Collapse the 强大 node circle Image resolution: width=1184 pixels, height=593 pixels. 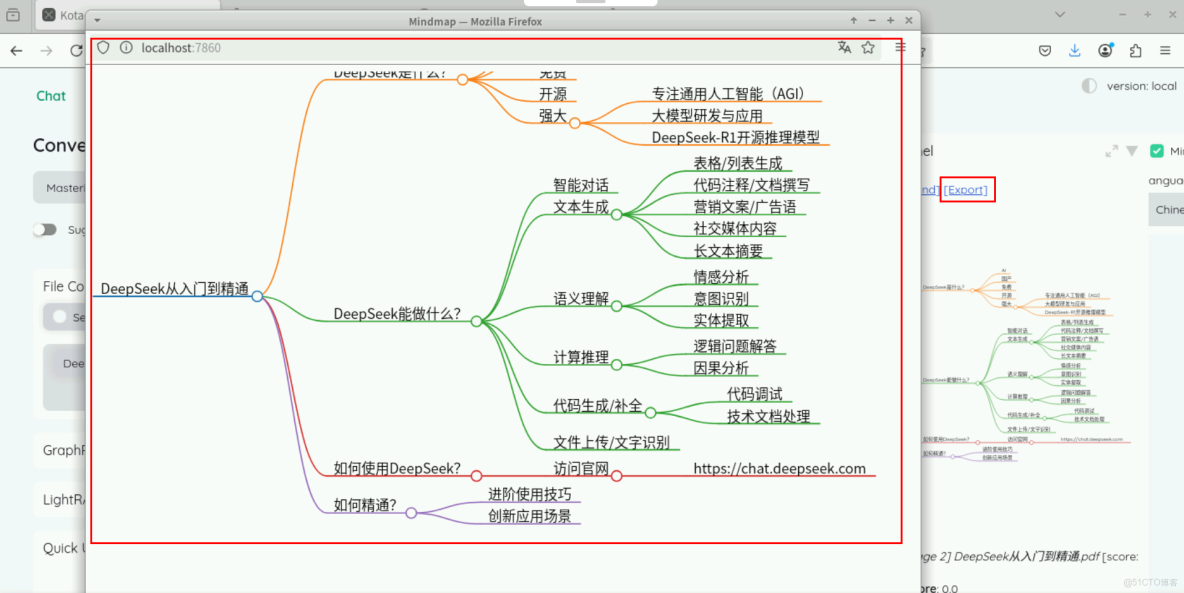(575, 123)
